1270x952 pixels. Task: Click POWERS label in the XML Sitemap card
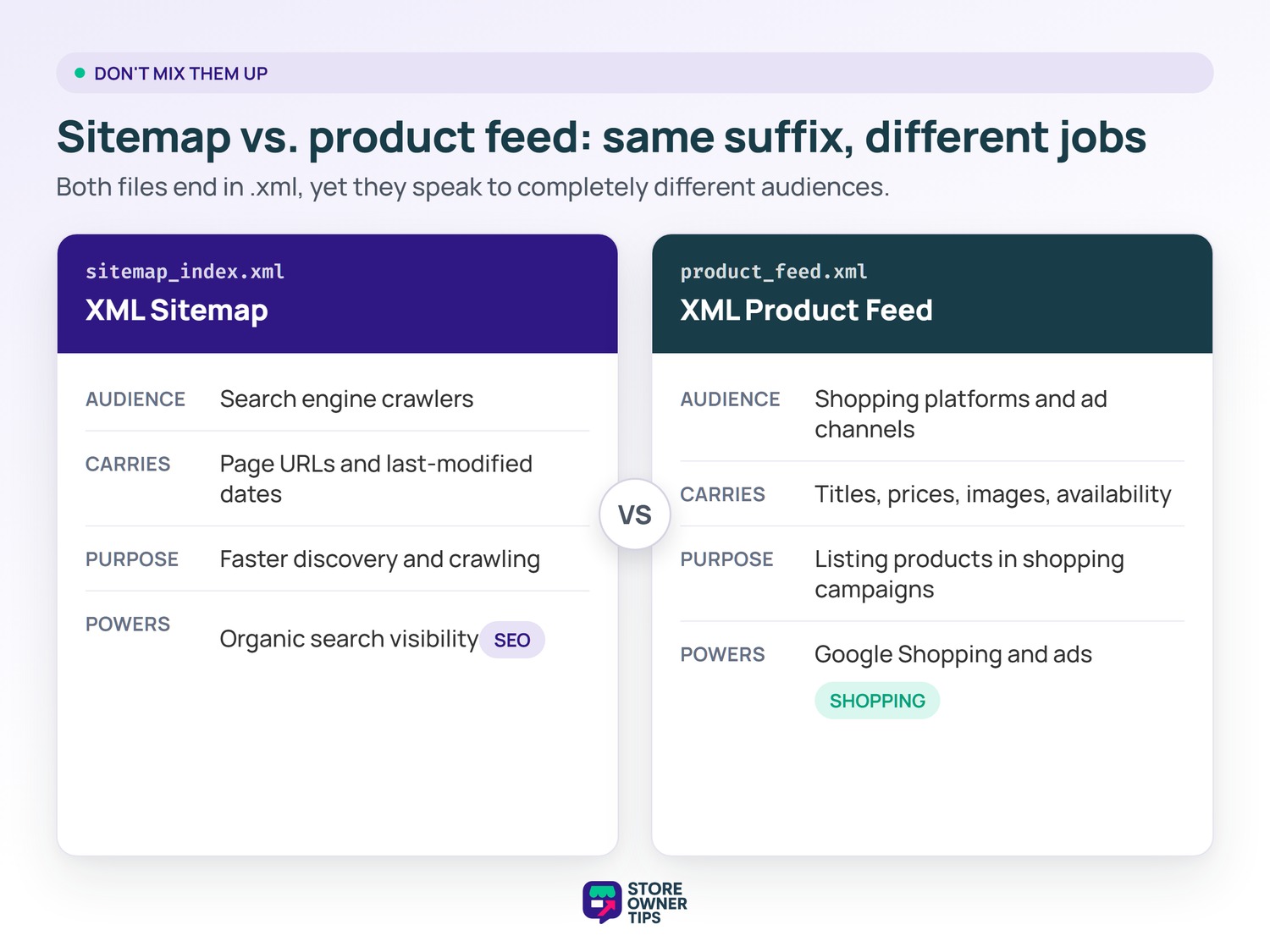tap(128, 625)
